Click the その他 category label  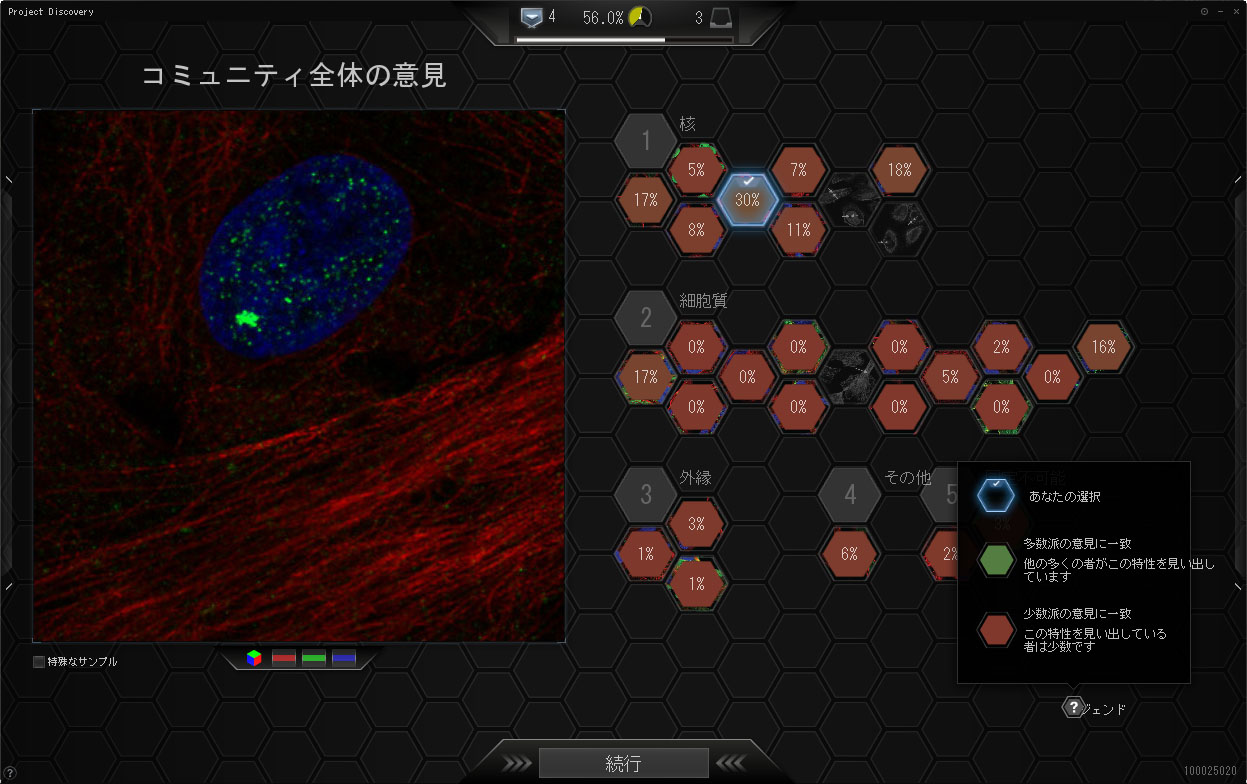pos(908,478)
